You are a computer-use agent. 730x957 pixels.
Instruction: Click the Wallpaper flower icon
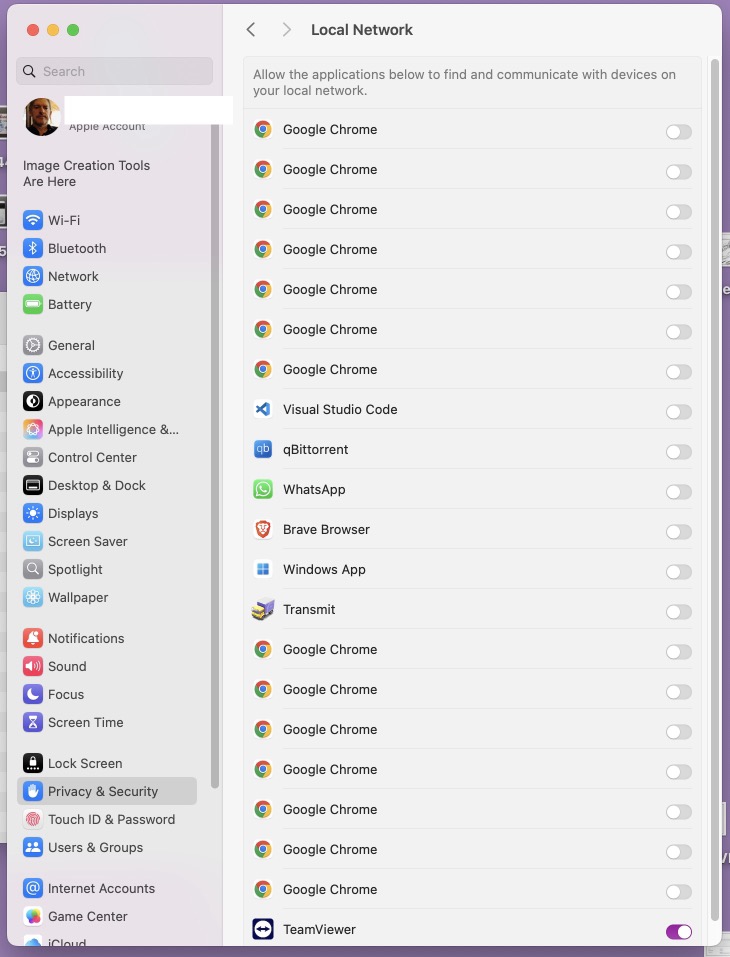(x=33, y=598)
